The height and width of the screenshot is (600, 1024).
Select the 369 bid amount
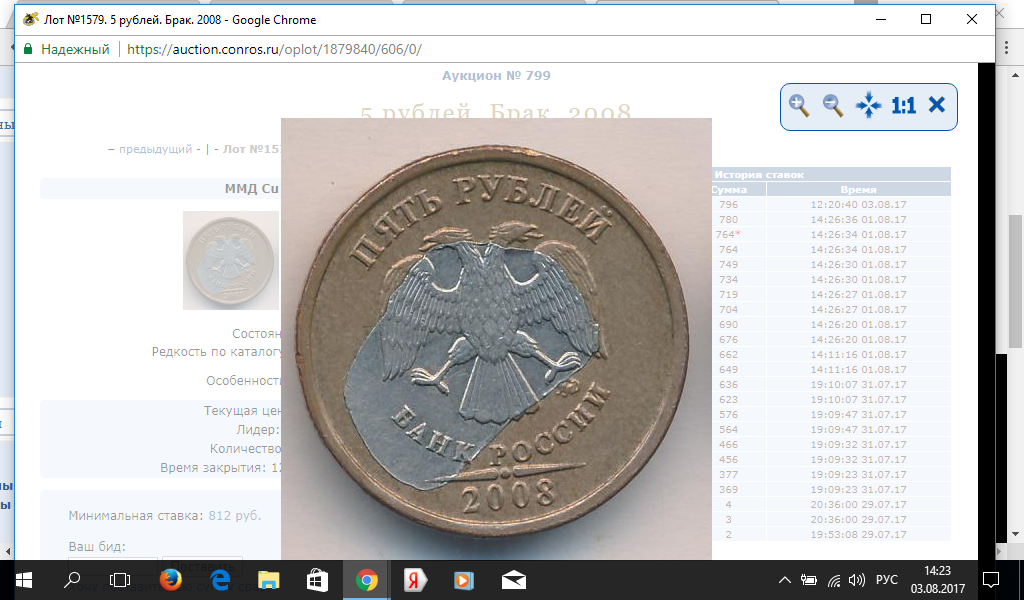728,490
